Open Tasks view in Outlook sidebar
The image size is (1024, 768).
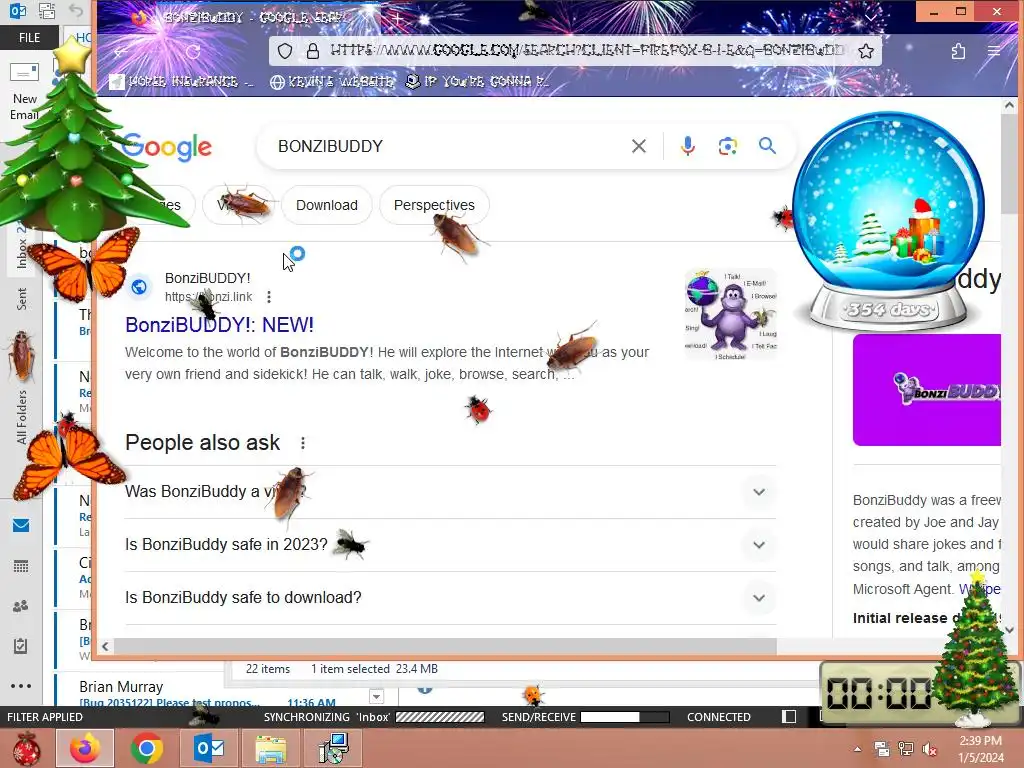pyautogui.click(x=21, y=646)
